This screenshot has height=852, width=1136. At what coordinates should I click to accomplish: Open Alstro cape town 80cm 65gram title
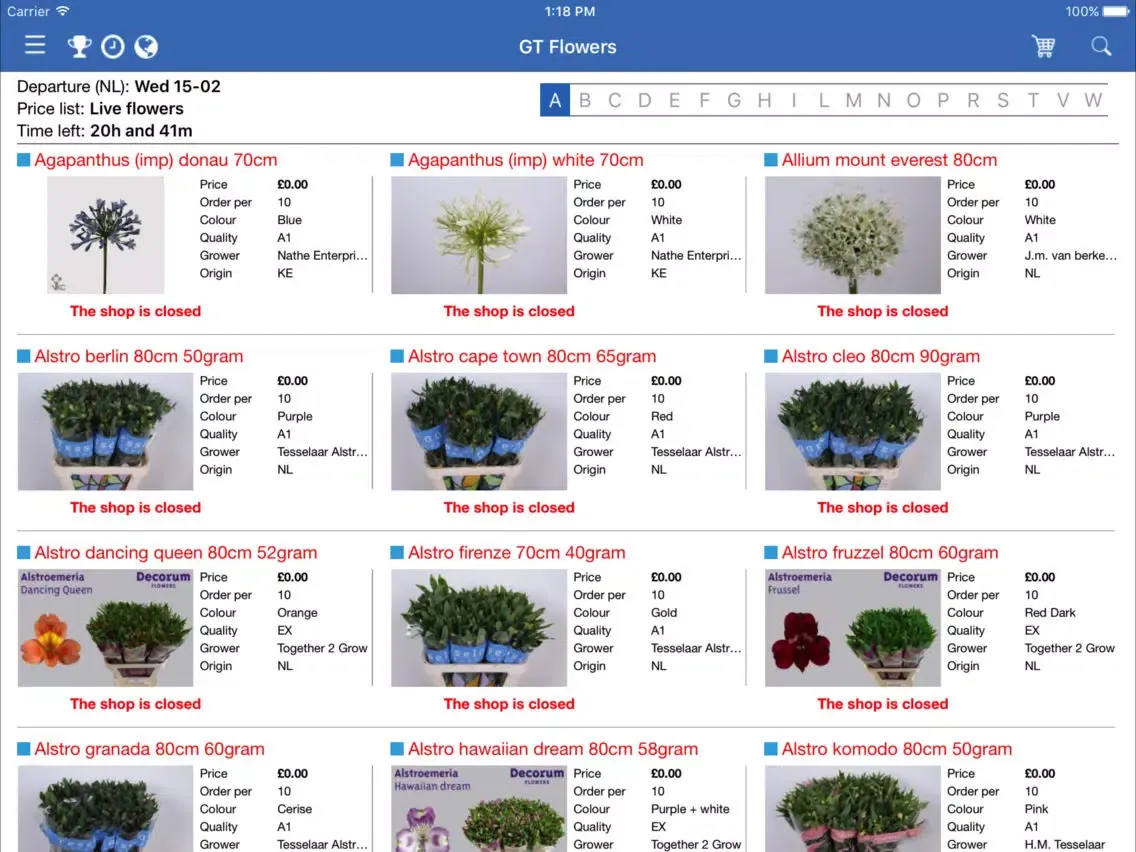532,356
